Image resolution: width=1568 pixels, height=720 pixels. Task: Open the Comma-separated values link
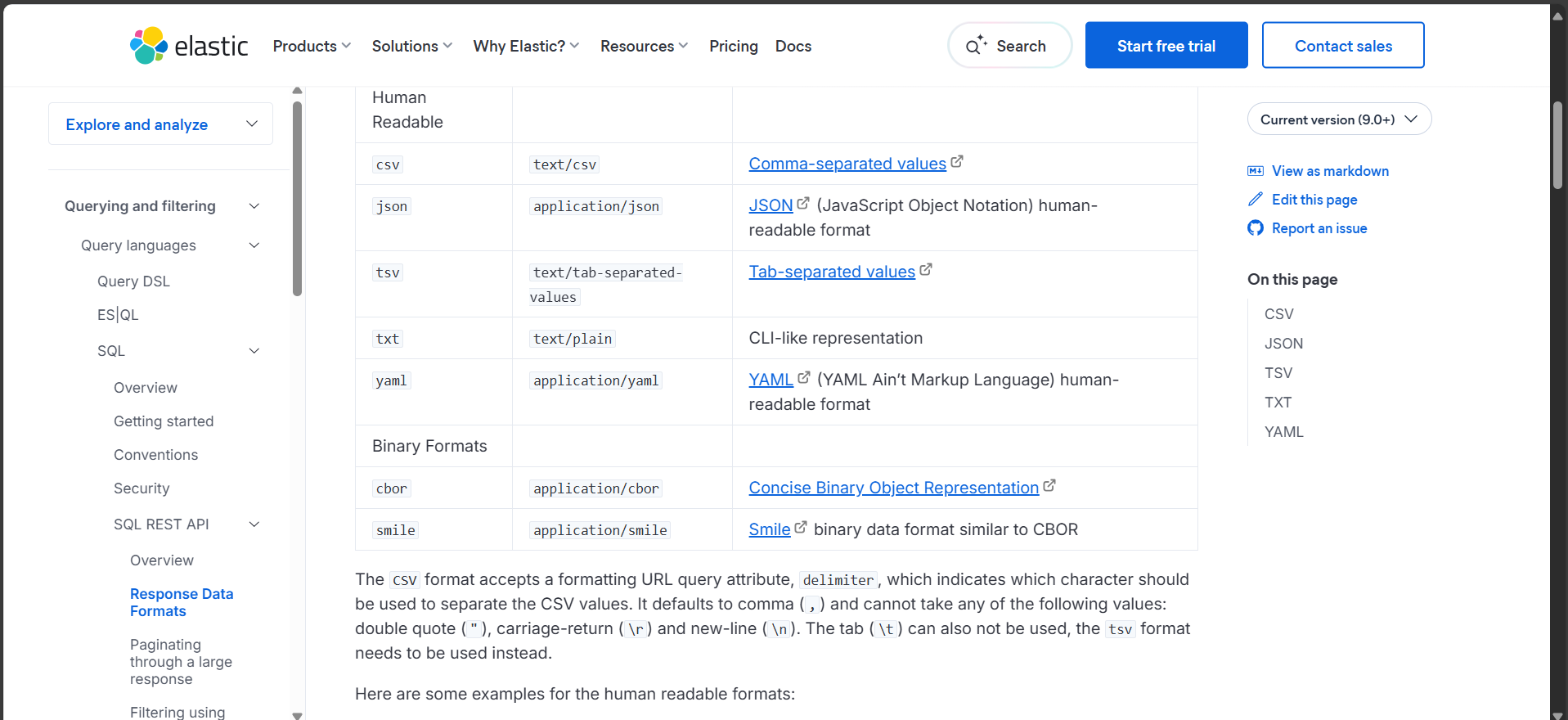[847, 164]
